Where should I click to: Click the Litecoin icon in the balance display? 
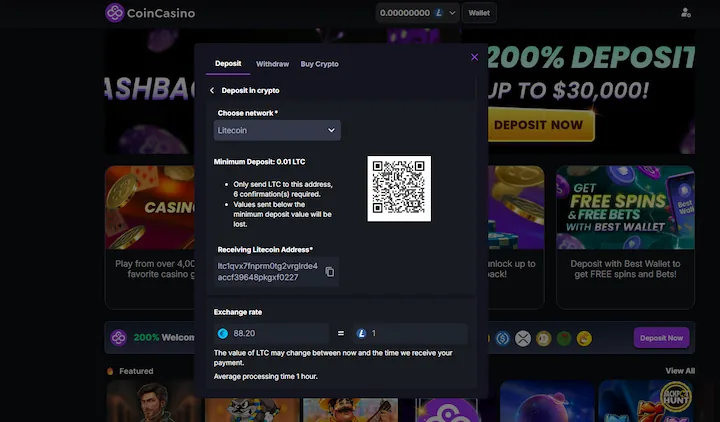tap(440, 13)
